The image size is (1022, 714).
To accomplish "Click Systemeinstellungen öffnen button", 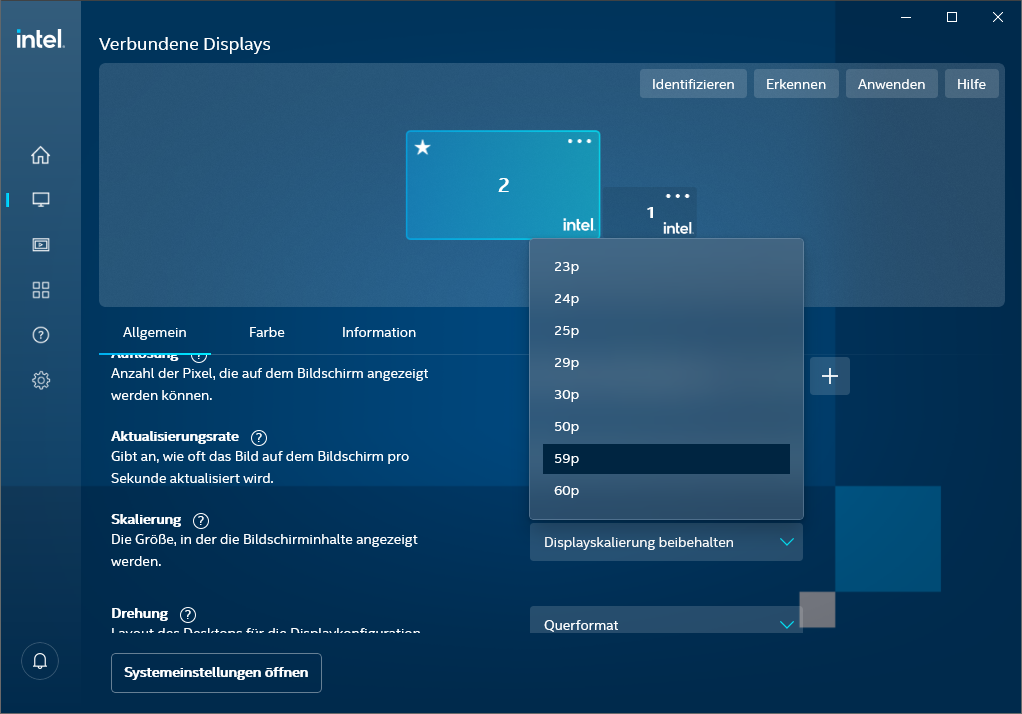I will click(216, 673).
